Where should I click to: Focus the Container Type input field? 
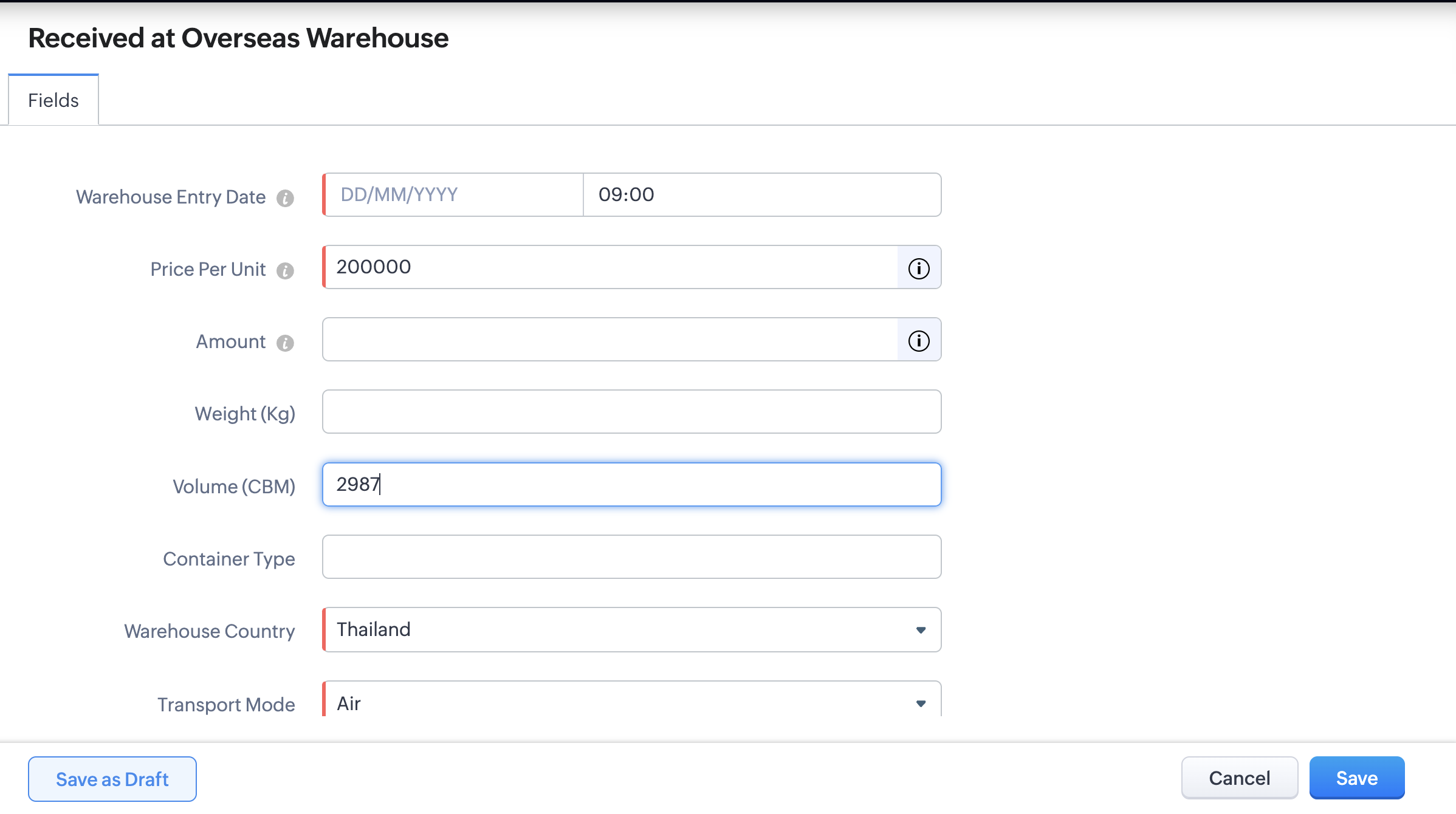[631, 557]
